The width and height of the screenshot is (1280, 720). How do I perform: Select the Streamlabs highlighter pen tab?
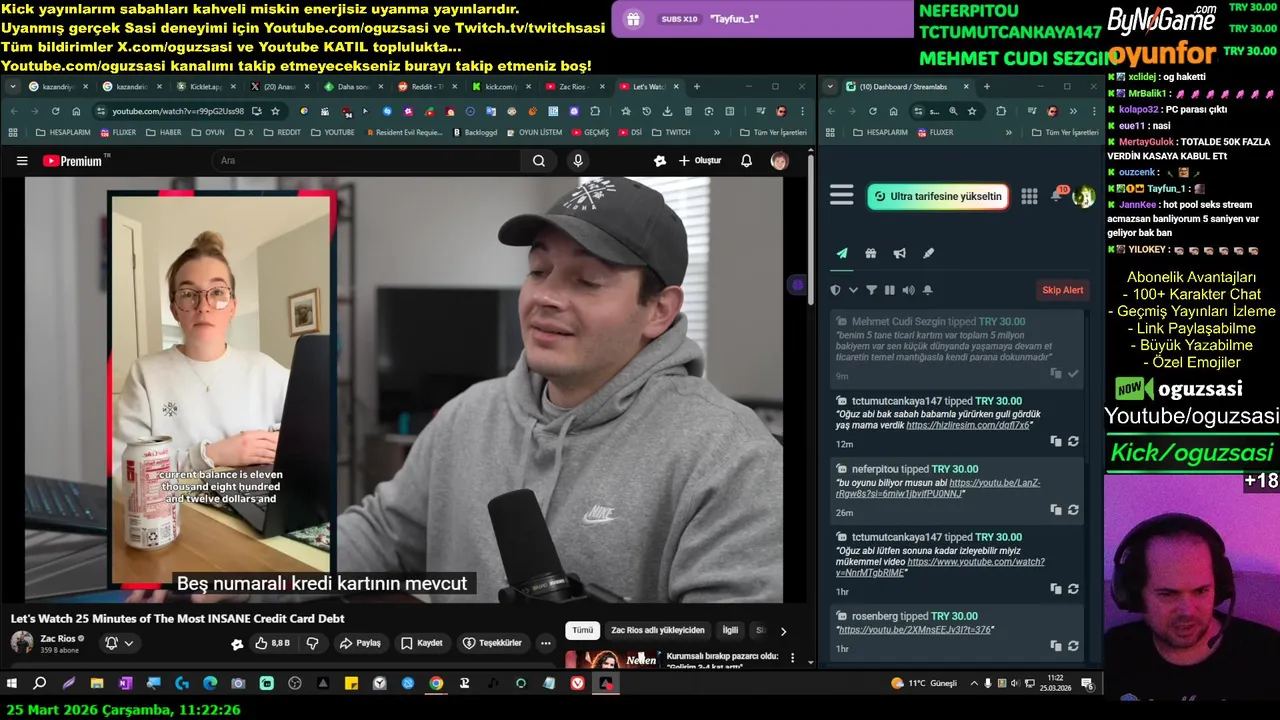929,254
